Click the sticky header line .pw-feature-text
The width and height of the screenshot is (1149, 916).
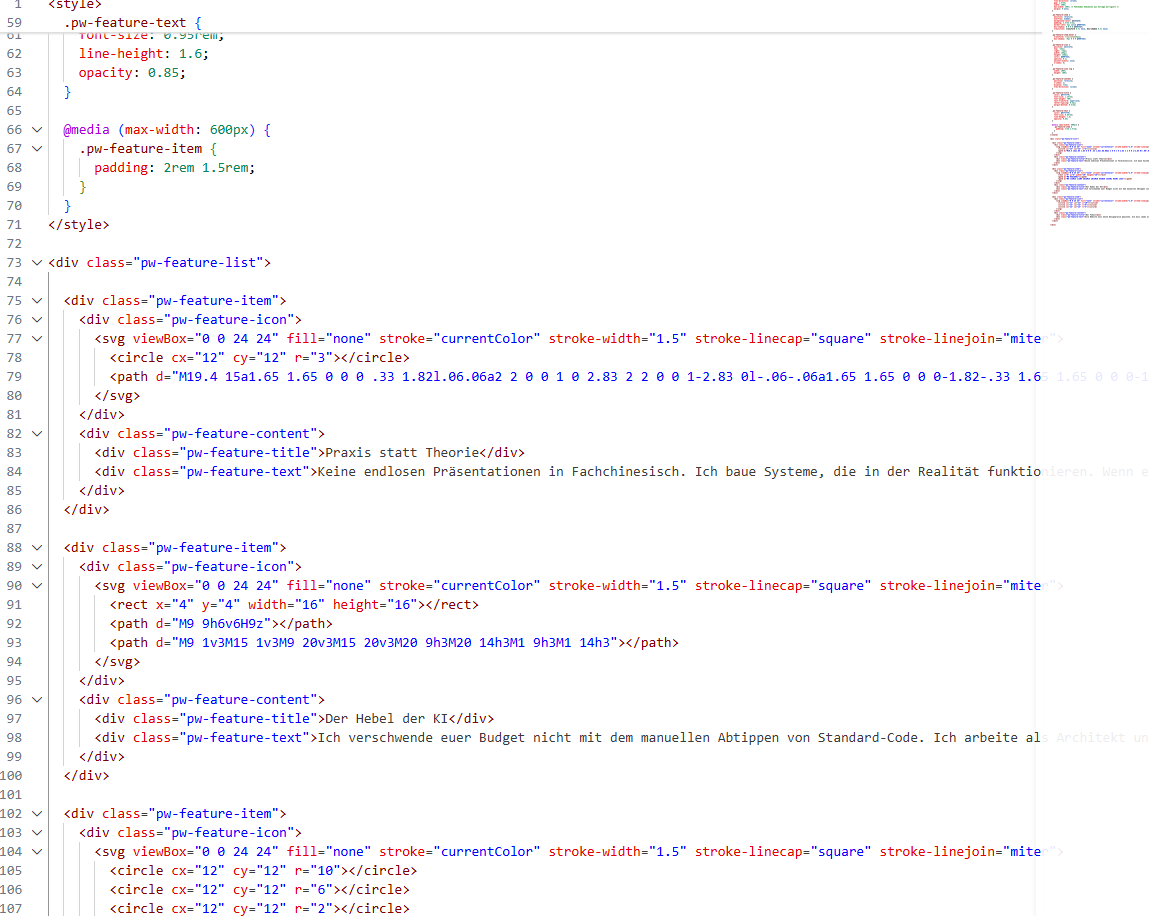(132, 23)
